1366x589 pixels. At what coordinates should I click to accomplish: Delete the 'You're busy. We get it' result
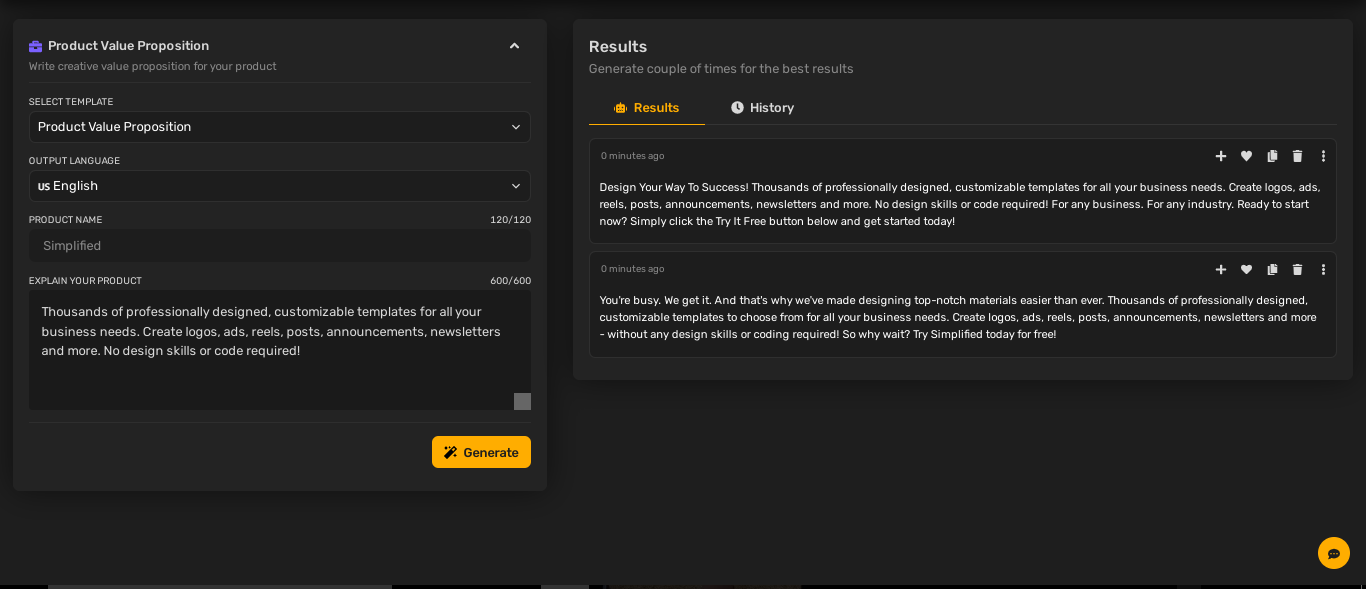point(1298,269)
